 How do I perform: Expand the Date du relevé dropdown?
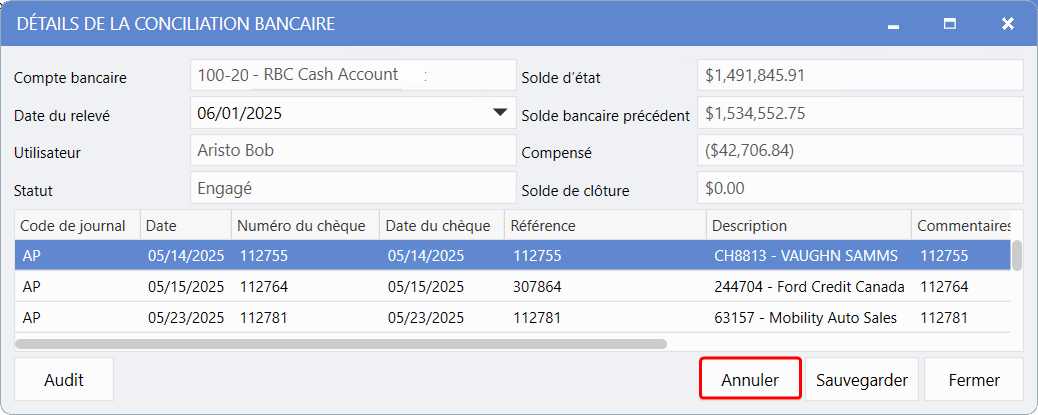tap(501, 113)
